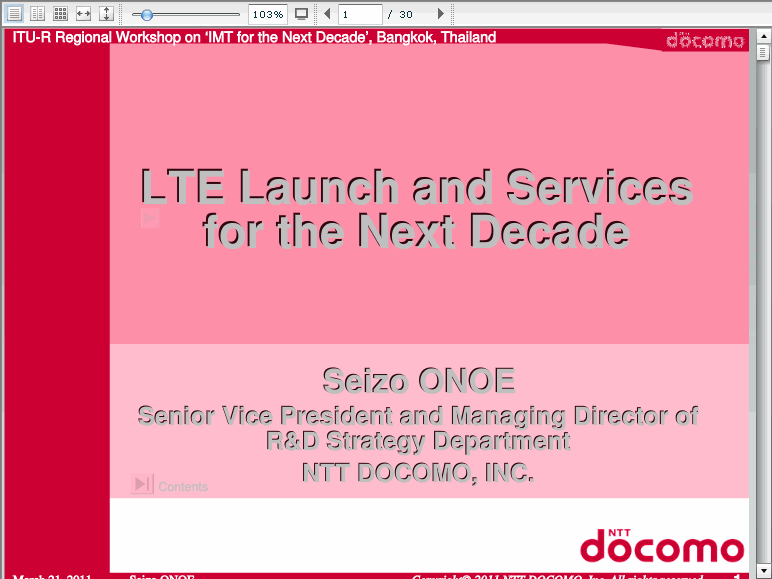The image size is (772, 579).
Task: Fit page to height icon
Action: [106, 14]
